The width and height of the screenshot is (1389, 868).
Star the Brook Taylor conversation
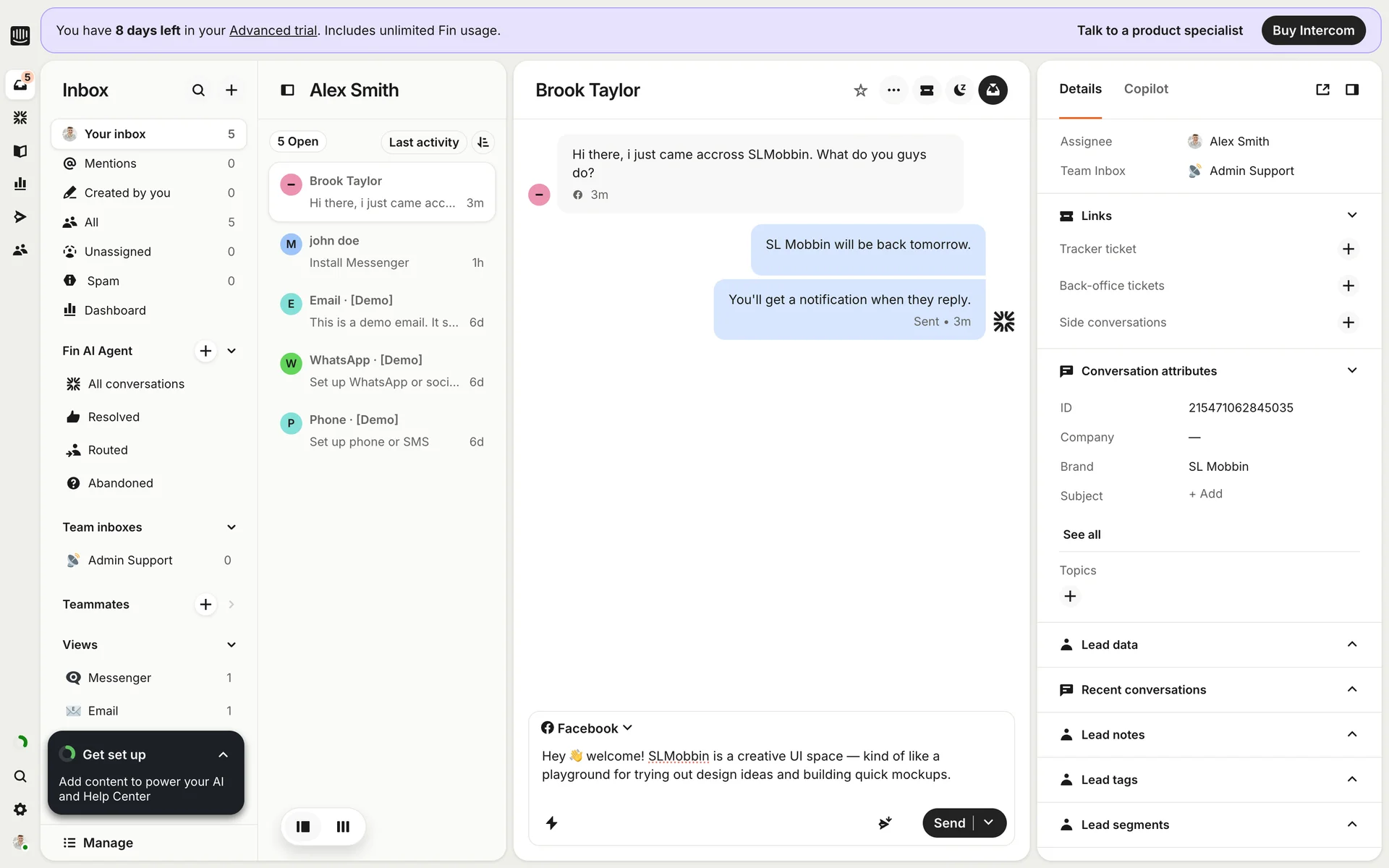pos(860,90)
